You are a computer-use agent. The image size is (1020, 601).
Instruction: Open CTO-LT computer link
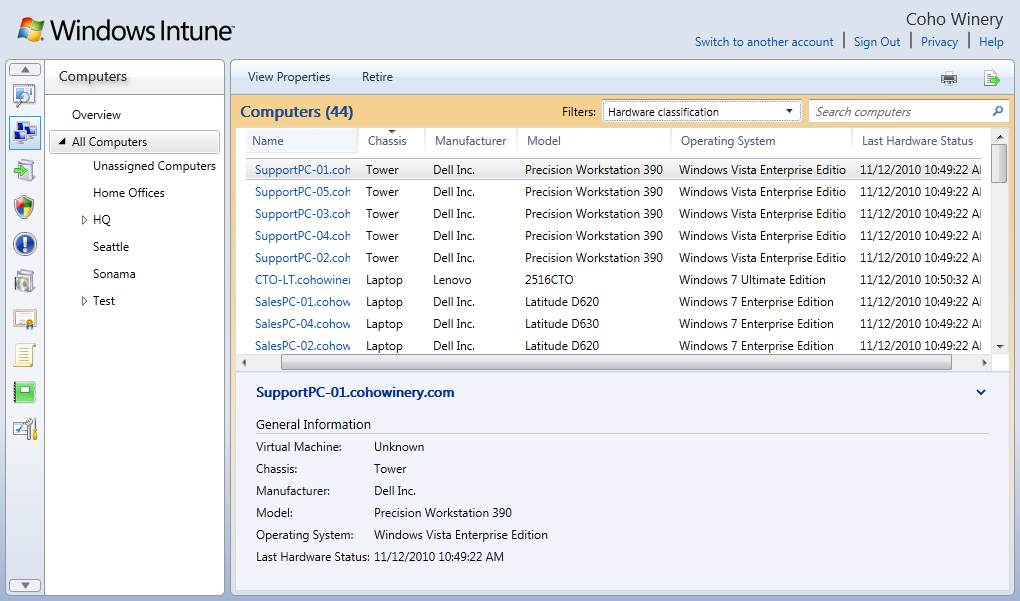tap(302, 280)
